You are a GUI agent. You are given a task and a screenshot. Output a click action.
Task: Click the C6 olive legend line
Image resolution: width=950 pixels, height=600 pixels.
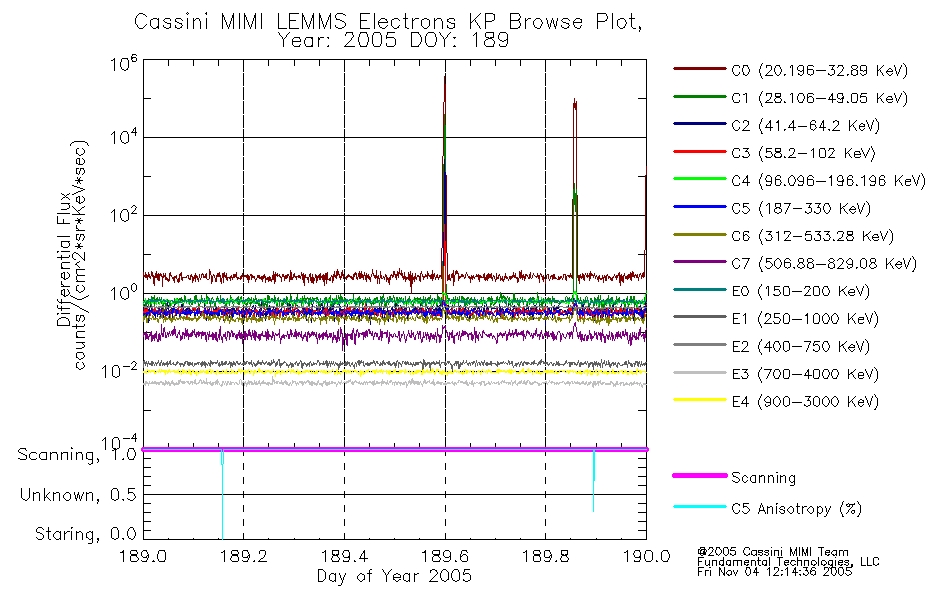pos(699,235)
